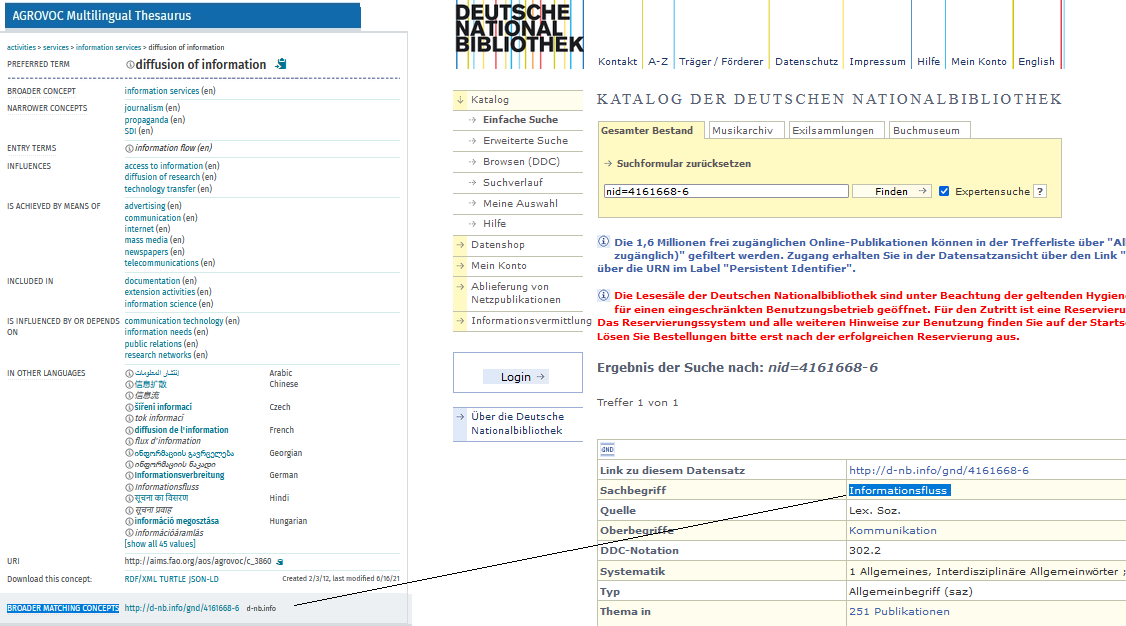
Task: Click the Finden search button
Action: 892,192
